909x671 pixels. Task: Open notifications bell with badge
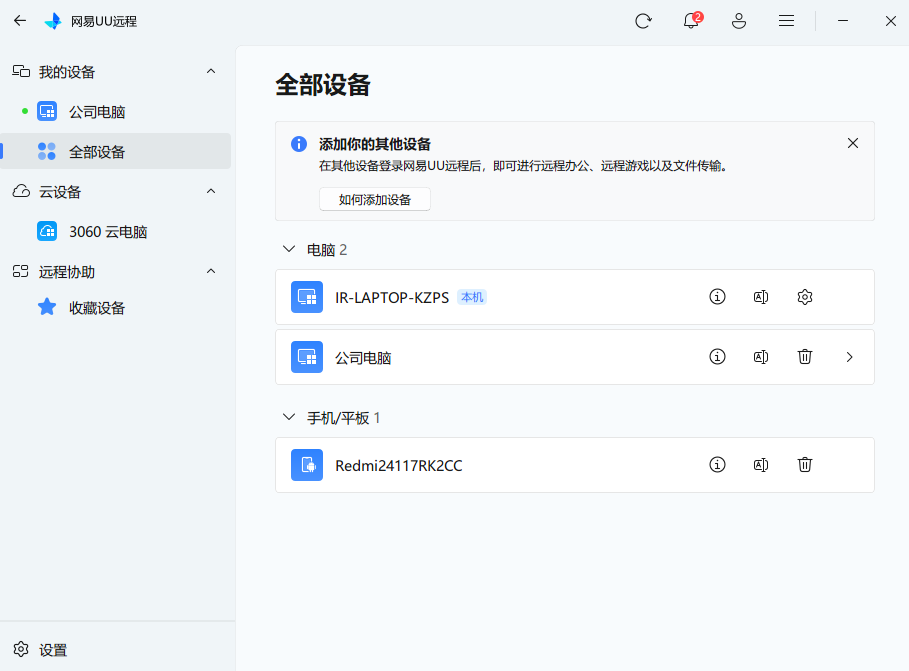pos(691,21)
